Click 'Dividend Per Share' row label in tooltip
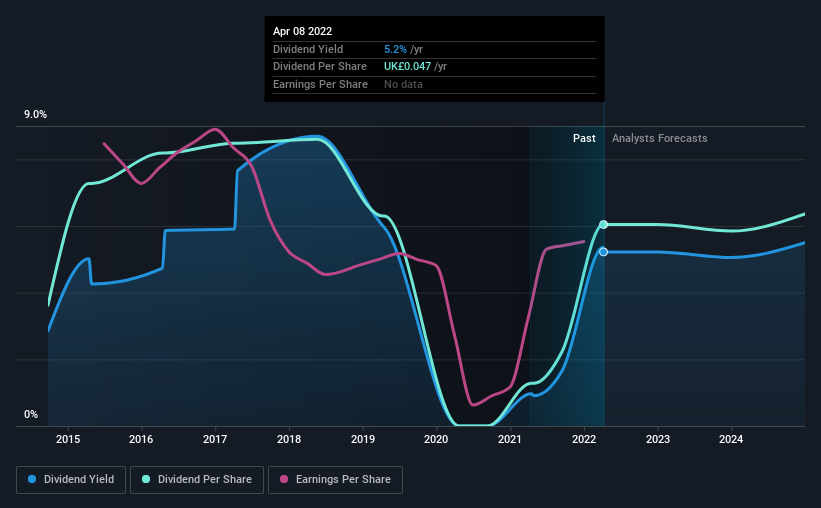This screenshot has width=821, height=508. [x=319, y=67]
